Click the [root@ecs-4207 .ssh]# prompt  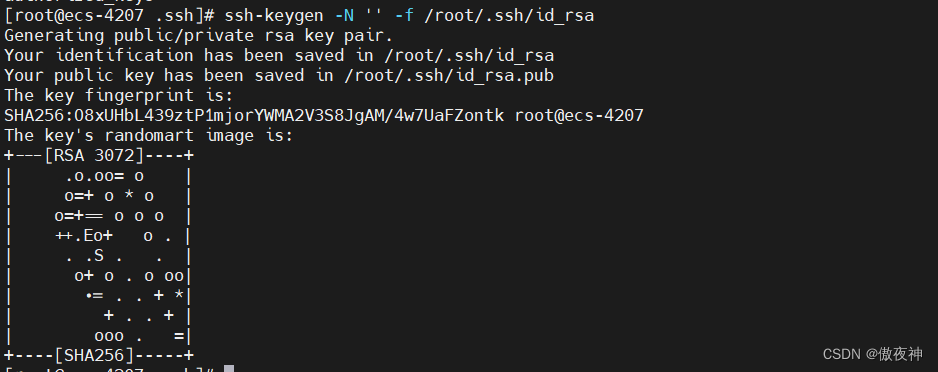click(109, 15)
